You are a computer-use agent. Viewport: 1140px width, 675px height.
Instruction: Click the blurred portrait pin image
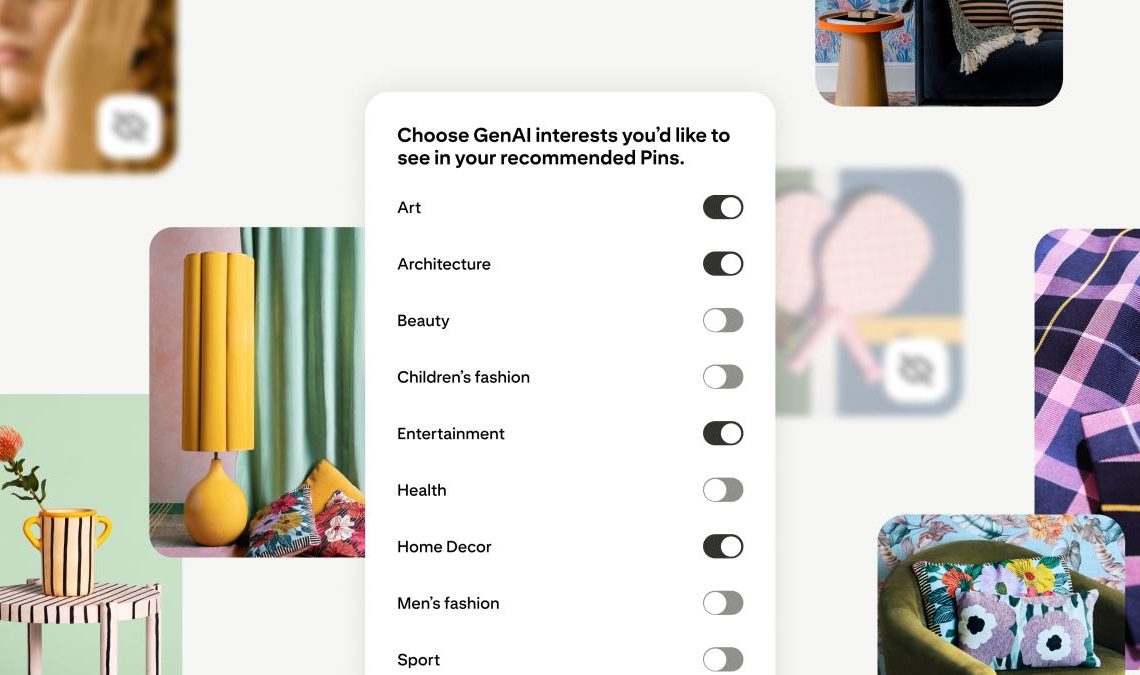(x=87, y=86)
